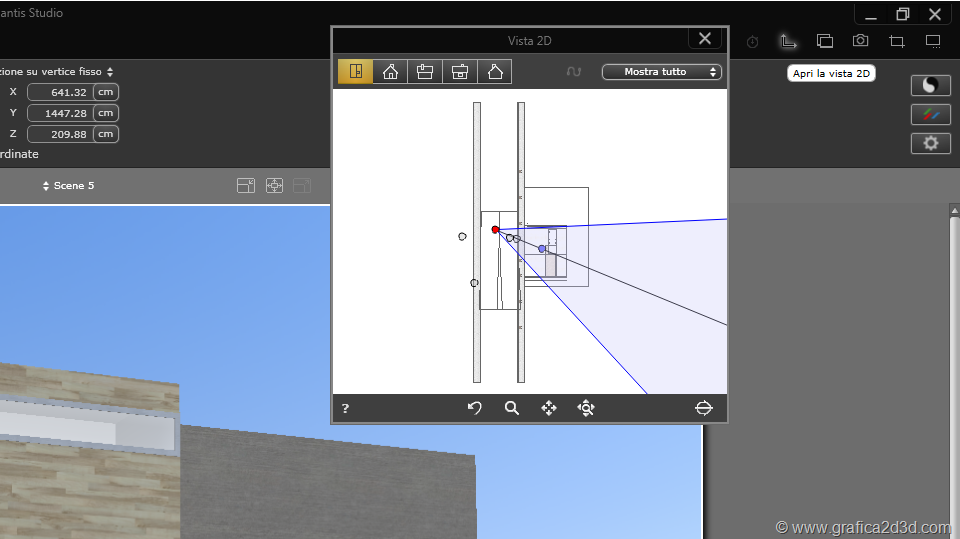Expand the Scene 5 selector
Viewport: 960px width, 539px height.
point(68,186)
